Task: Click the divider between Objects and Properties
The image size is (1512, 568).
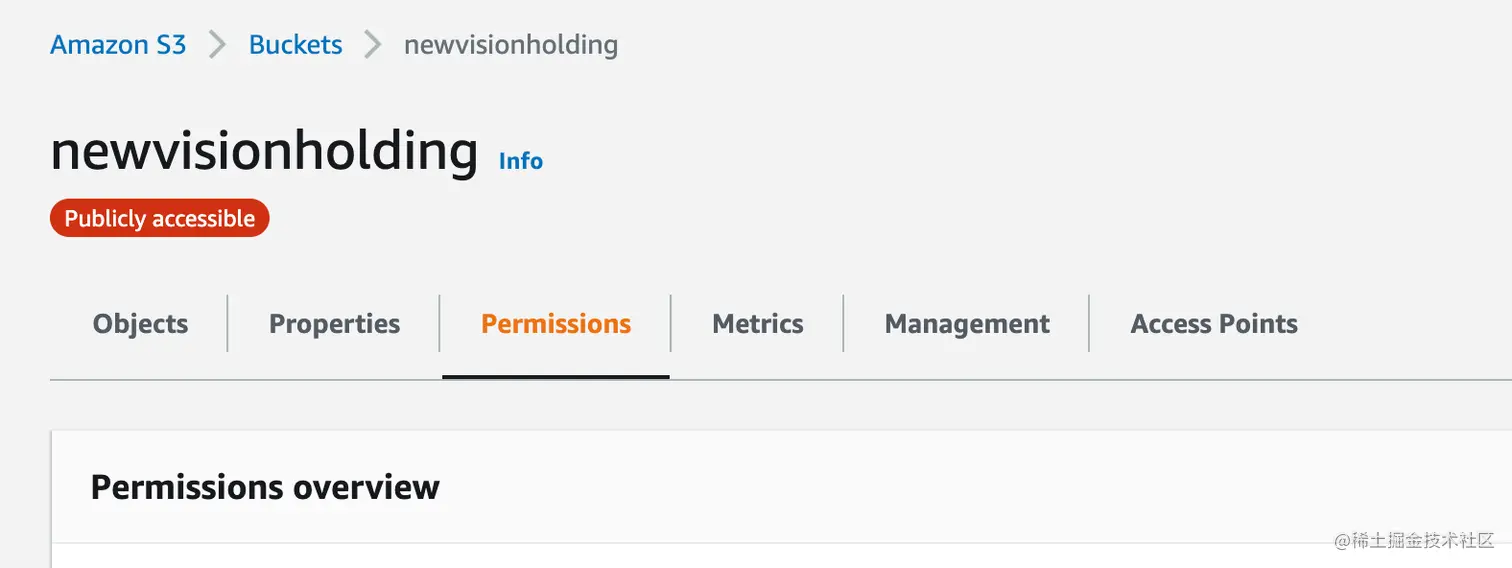Action: point(228,324)
